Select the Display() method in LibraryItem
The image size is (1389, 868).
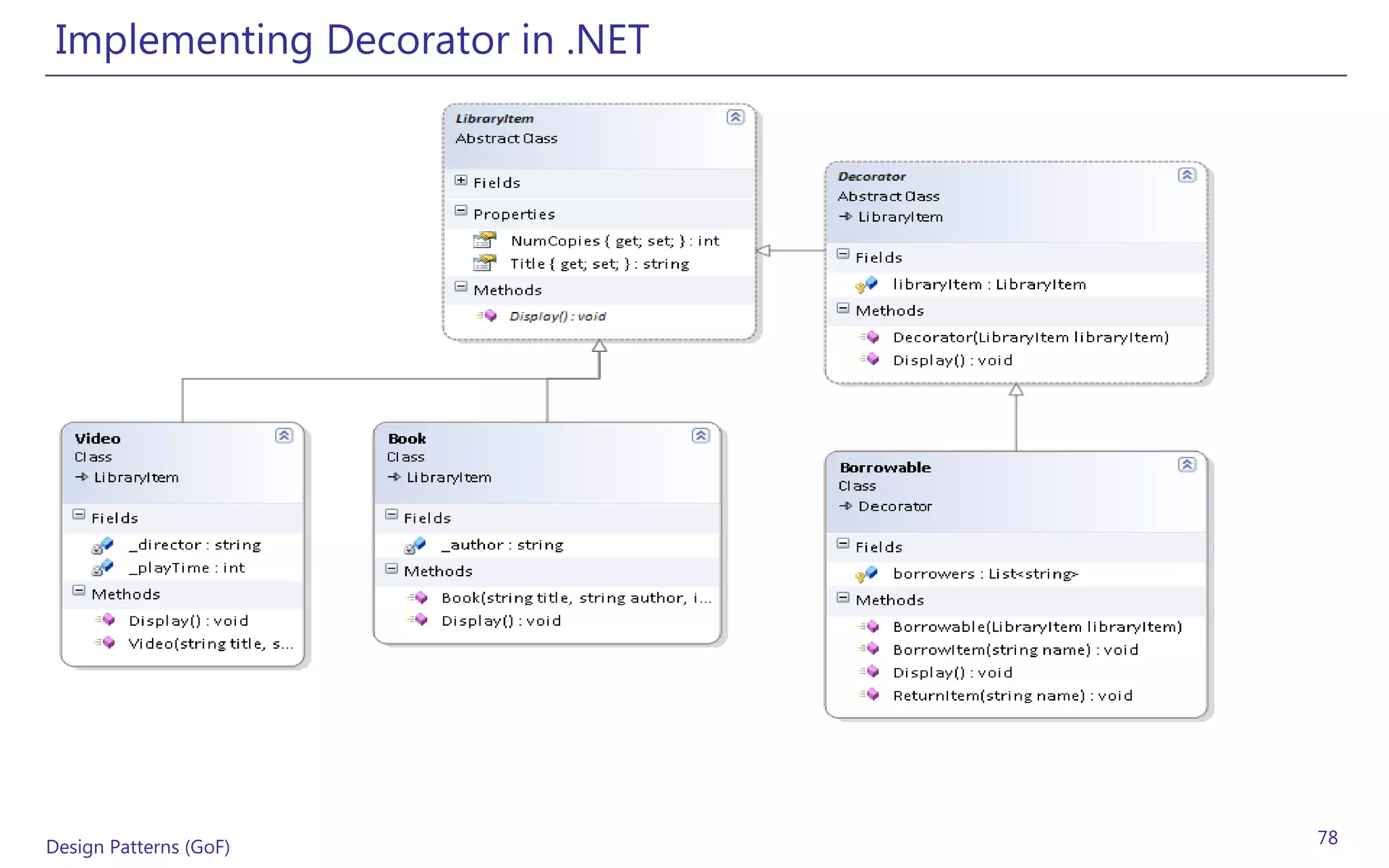(557, 317)
